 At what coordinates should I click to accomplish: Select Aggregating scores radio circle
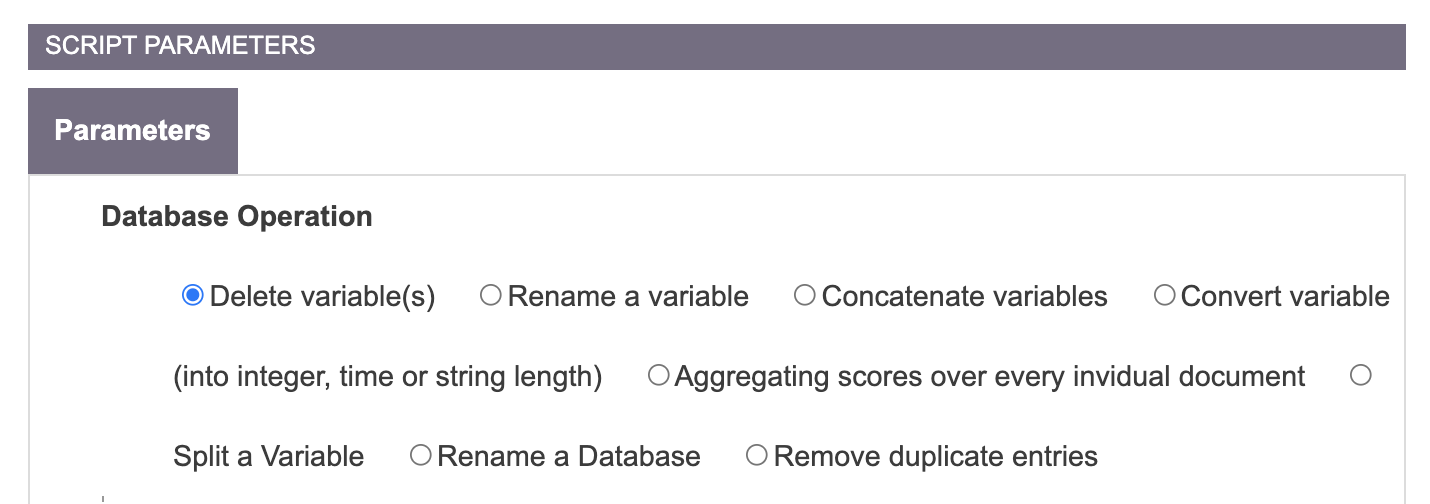(658, 376)
